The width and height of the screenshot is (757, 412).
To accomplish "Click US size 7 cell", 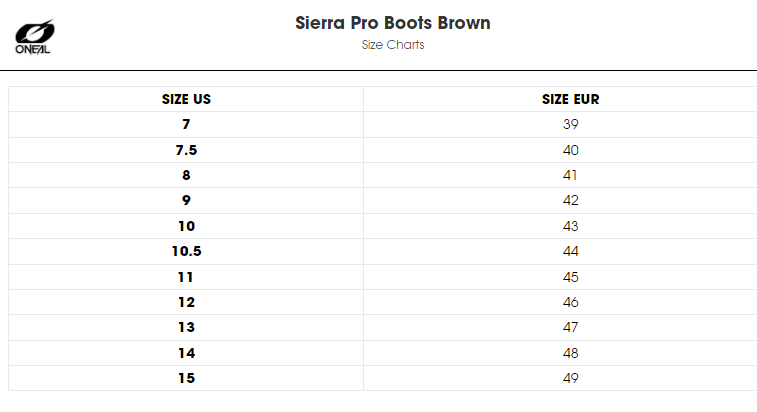I will 186,125.
